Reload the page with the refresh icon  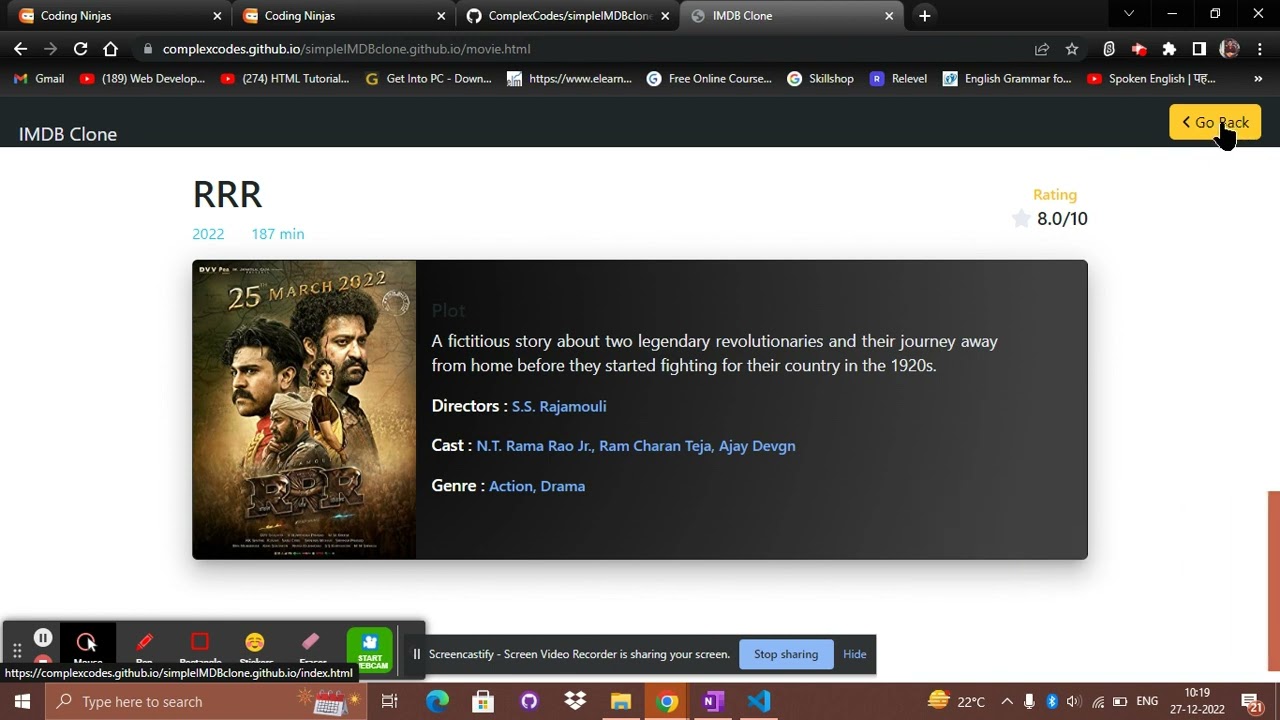tap(80, 49)
